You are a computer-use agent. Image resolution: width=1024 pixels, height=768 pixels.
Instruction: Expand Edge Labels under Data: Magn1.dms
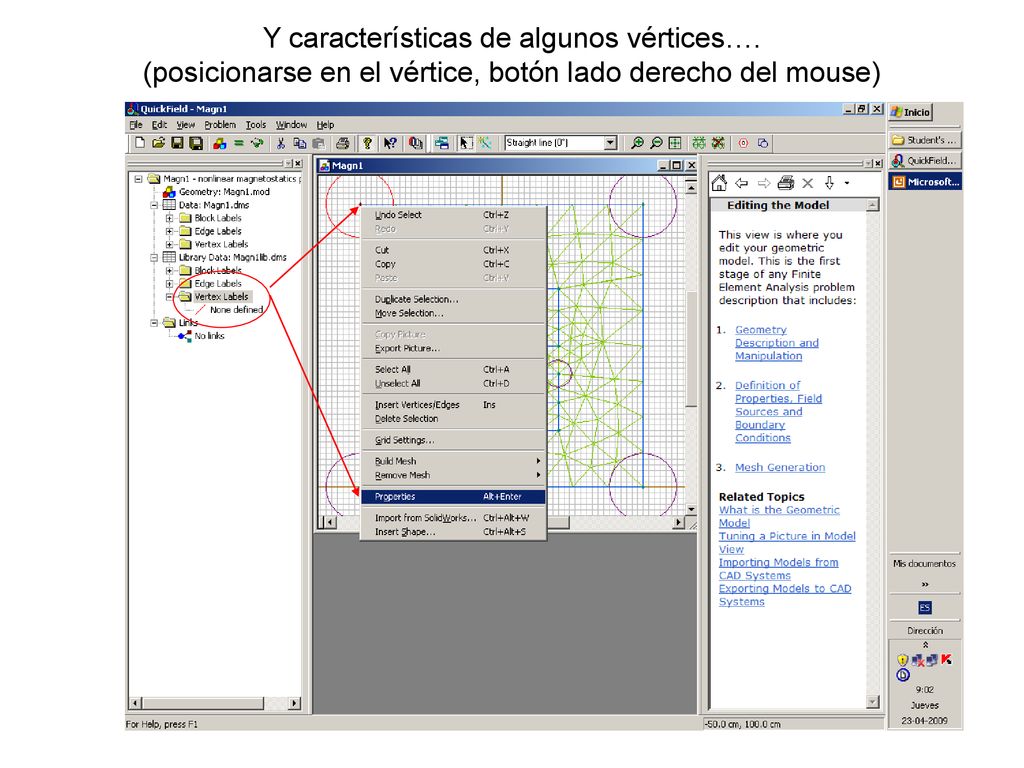click(x=170, y=231)
